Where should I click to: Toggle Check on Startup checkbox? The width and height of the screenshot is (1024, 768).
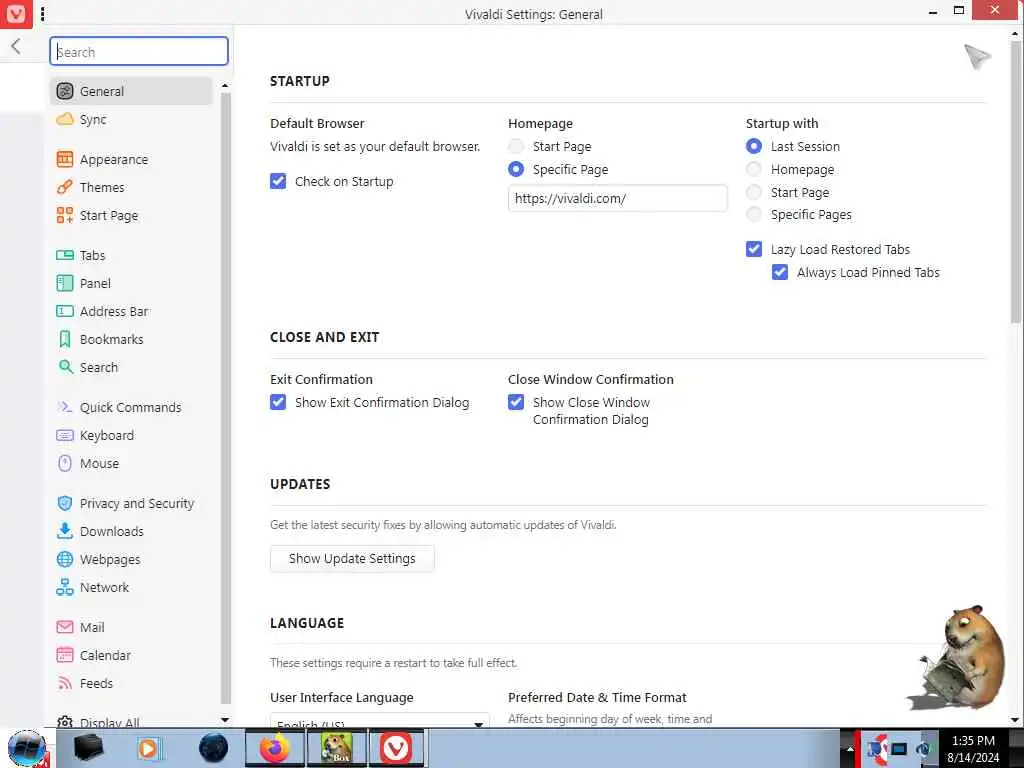point(278,182)
